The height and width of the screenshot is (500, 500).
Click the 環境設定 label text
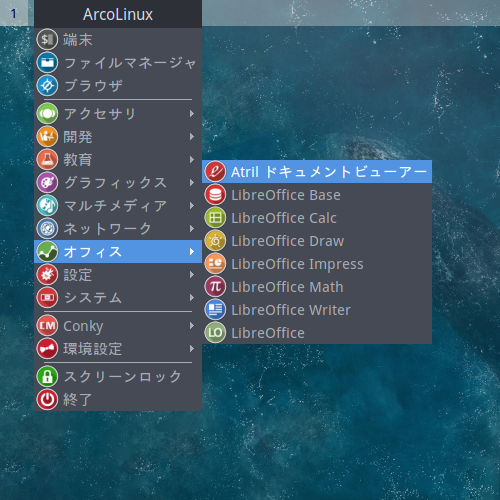tap(93, 349)
